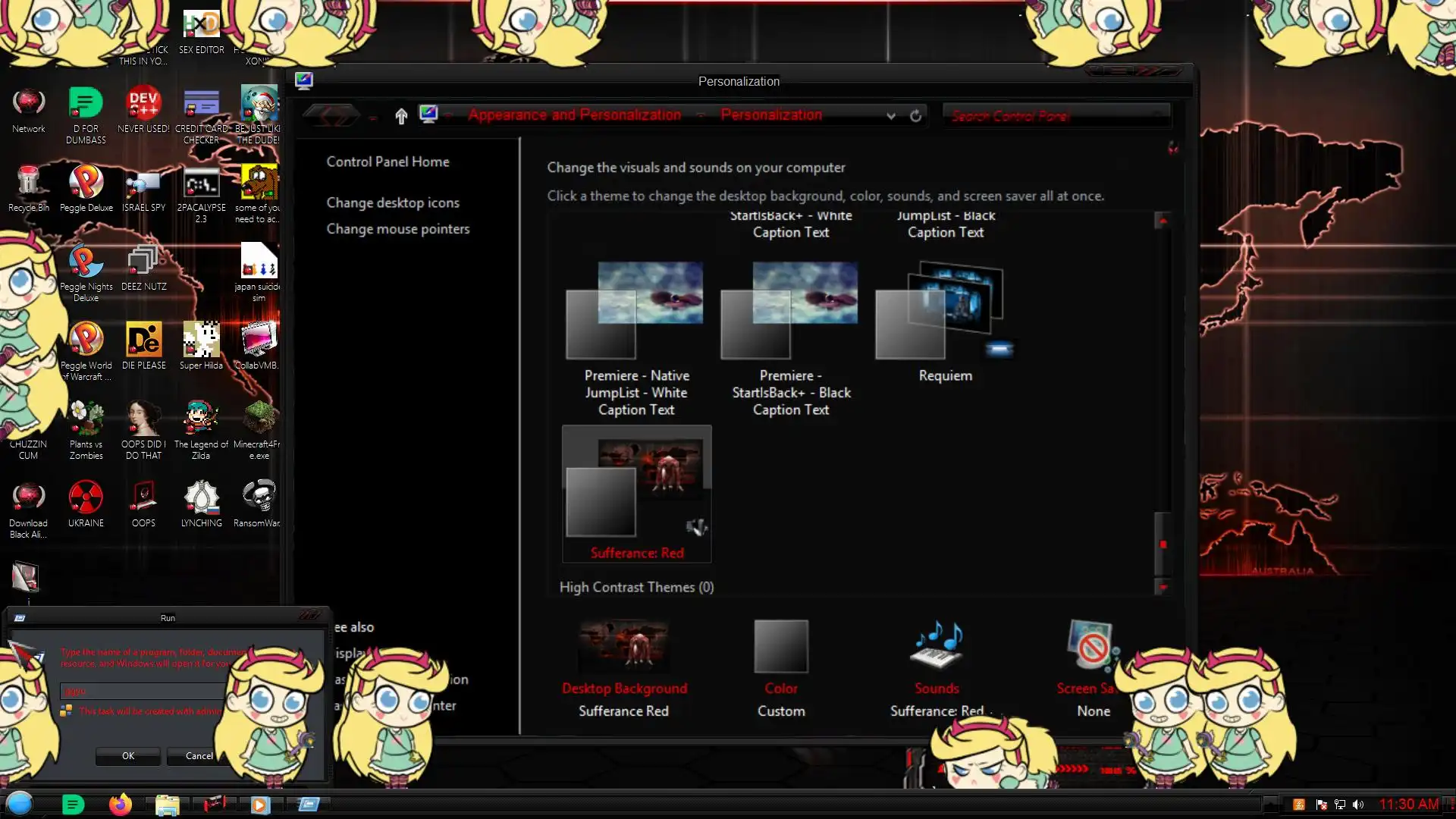The width and height of the screenshot is (1456, 819).
Task: Open Change desktop icons link
Action: pyautogui.click(x=392, y=202)
